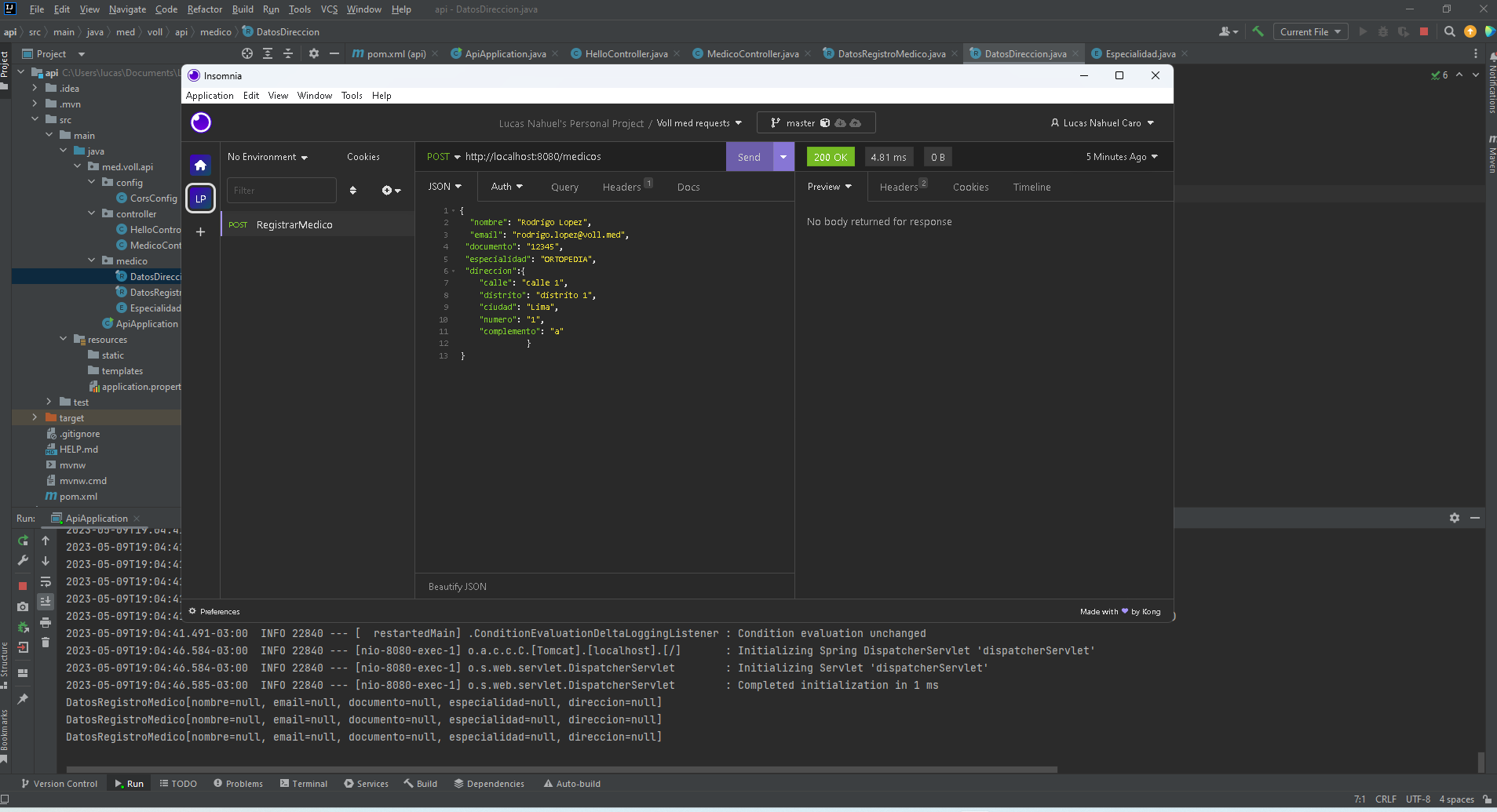Click the console horizontal scrollbar

[561, 769]
